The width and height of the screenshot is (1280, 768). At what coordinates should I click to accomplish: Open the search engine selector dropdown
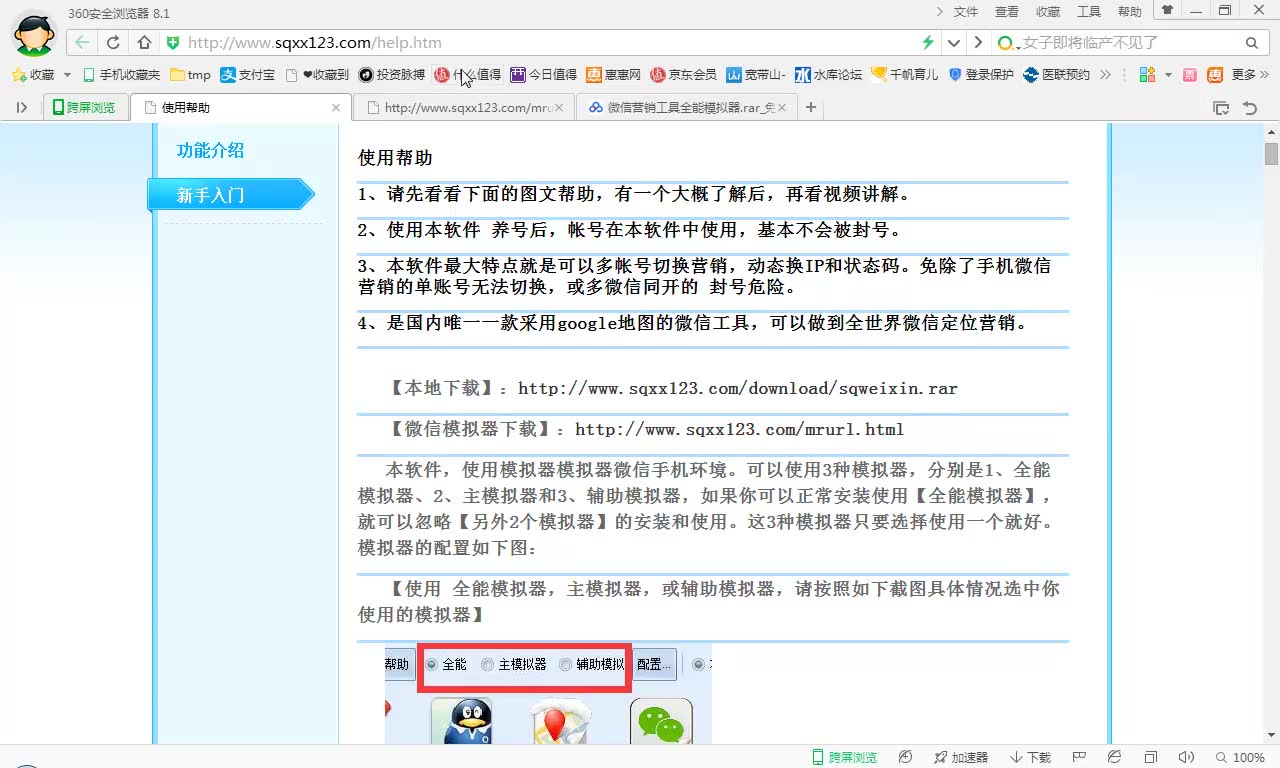click(1007, 43)
